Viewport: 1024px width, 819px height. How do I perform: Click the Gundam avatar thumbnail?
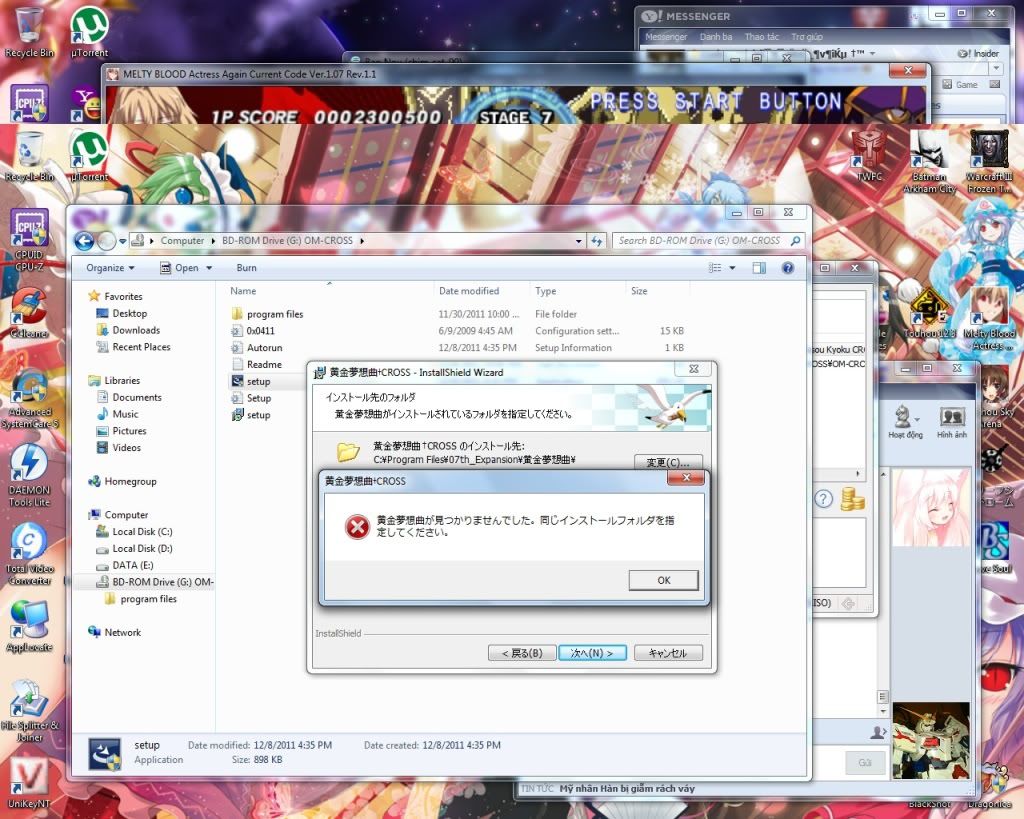tap(931, 740)
